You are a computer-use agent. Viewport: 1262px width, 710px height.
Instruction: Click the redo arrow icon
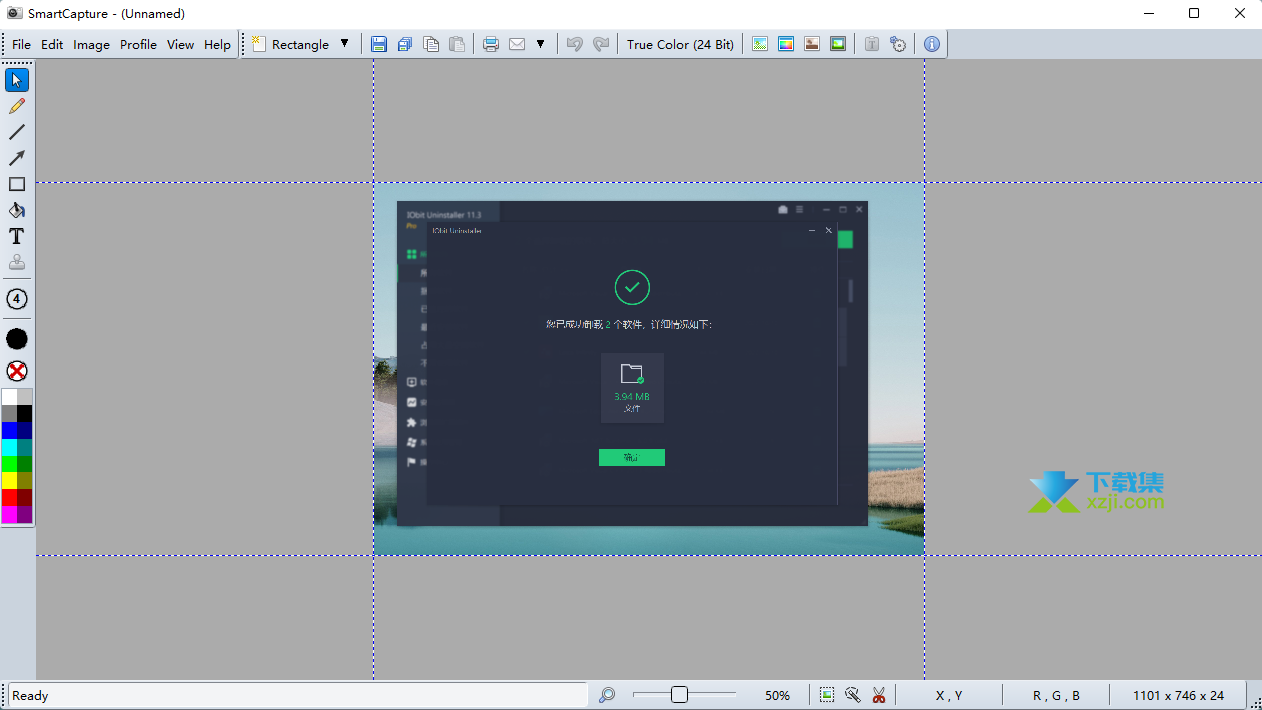coord(601,44)
